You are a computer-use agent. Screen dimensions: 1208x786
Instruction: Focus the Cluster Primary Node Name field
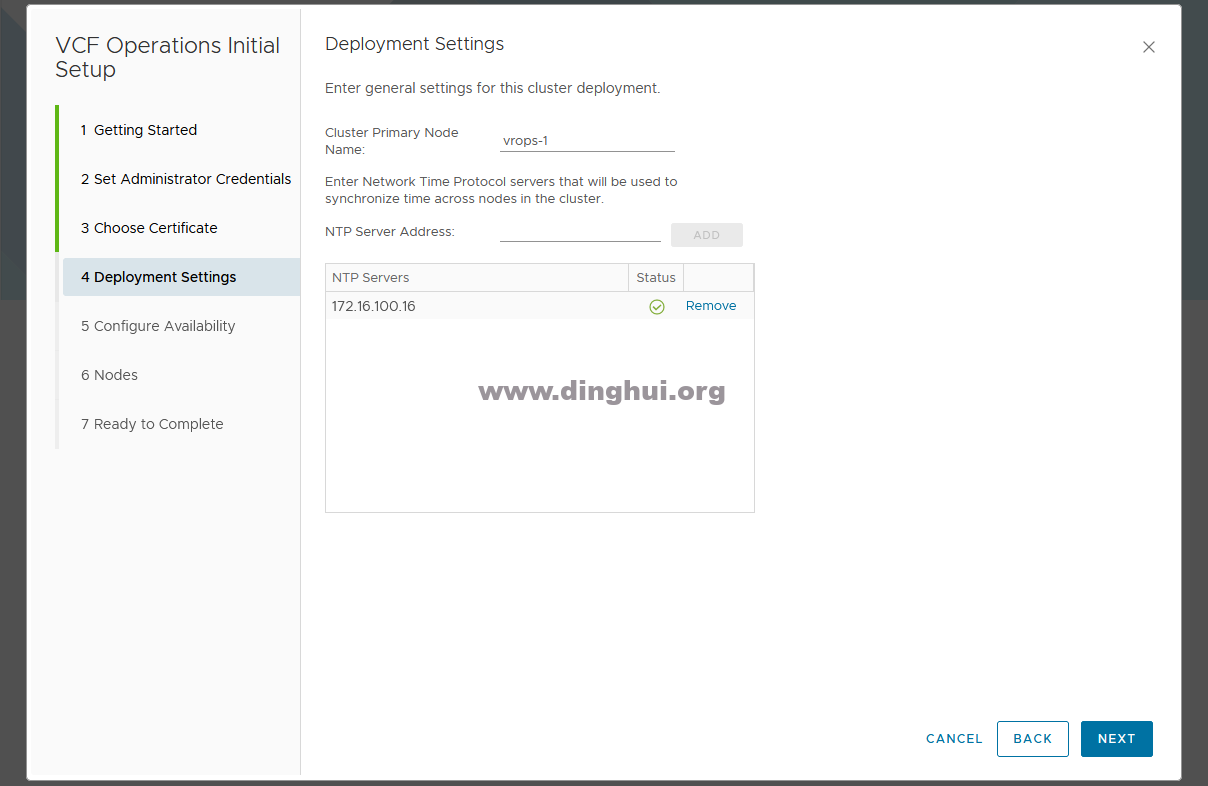[x=587, y=141]
